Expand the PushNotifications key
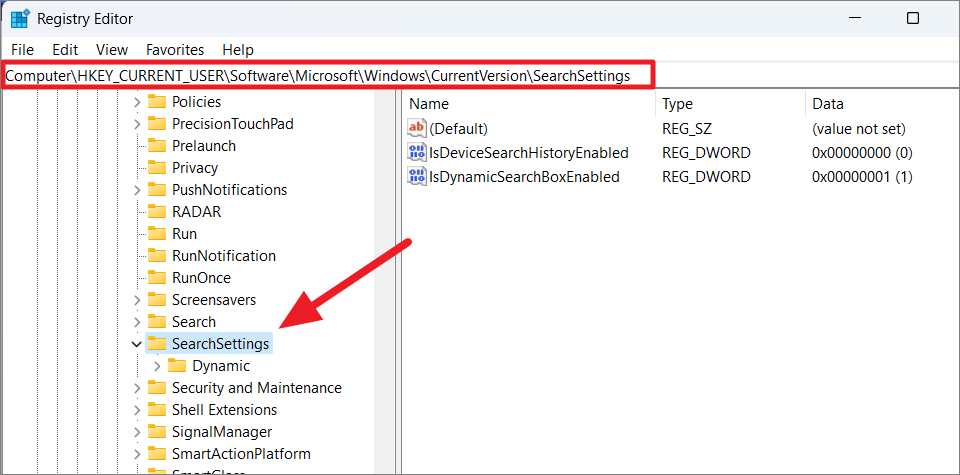Viewport: 960px width, 475px height. pyautogui.click(x=137, y=190)
